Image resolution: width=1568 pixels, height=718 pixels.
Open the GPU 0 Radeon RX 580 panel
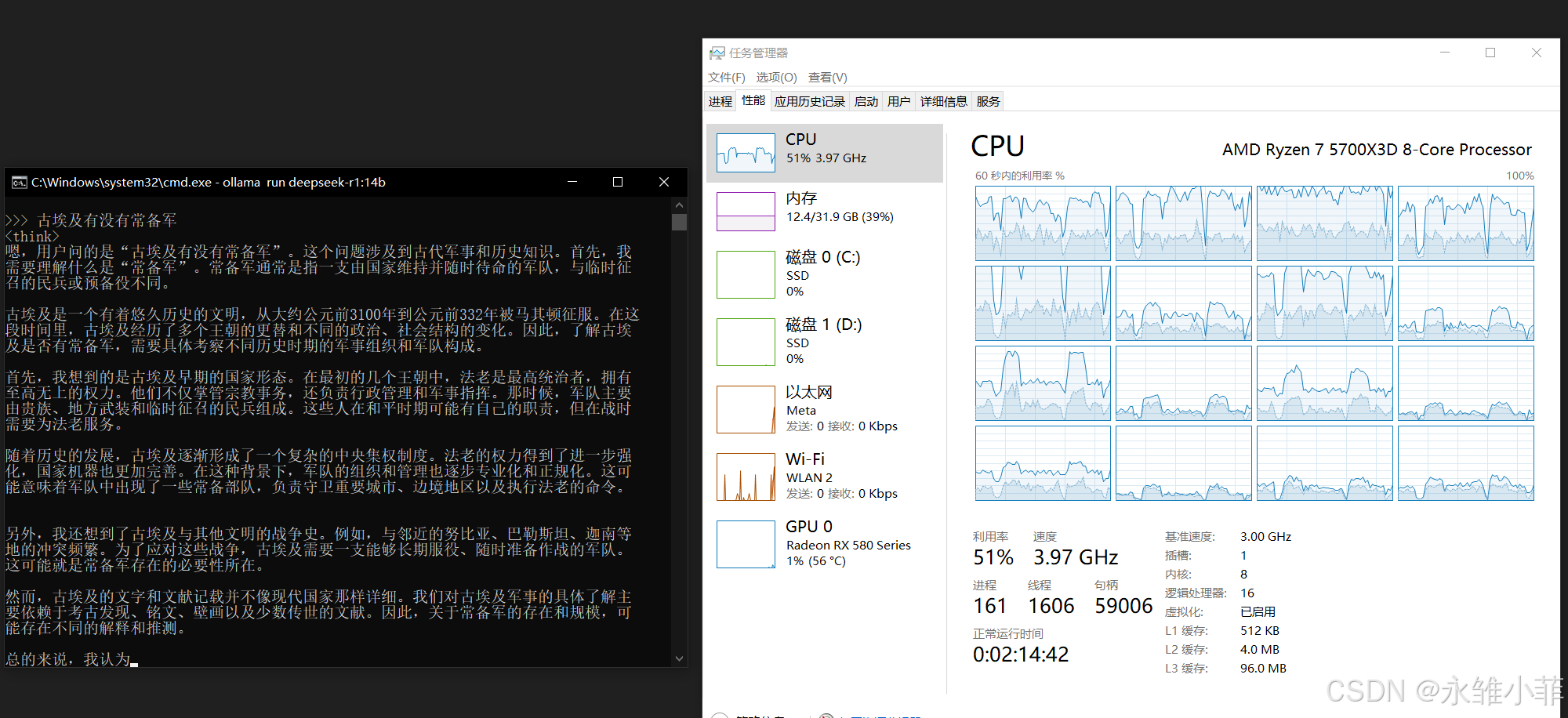click(x=823, y=542)
